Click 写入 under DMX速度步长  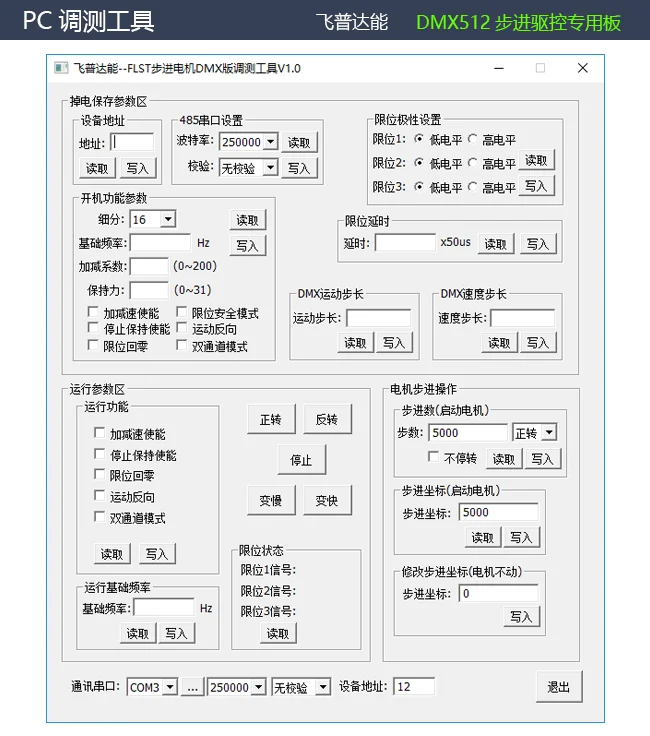(538, 343)
